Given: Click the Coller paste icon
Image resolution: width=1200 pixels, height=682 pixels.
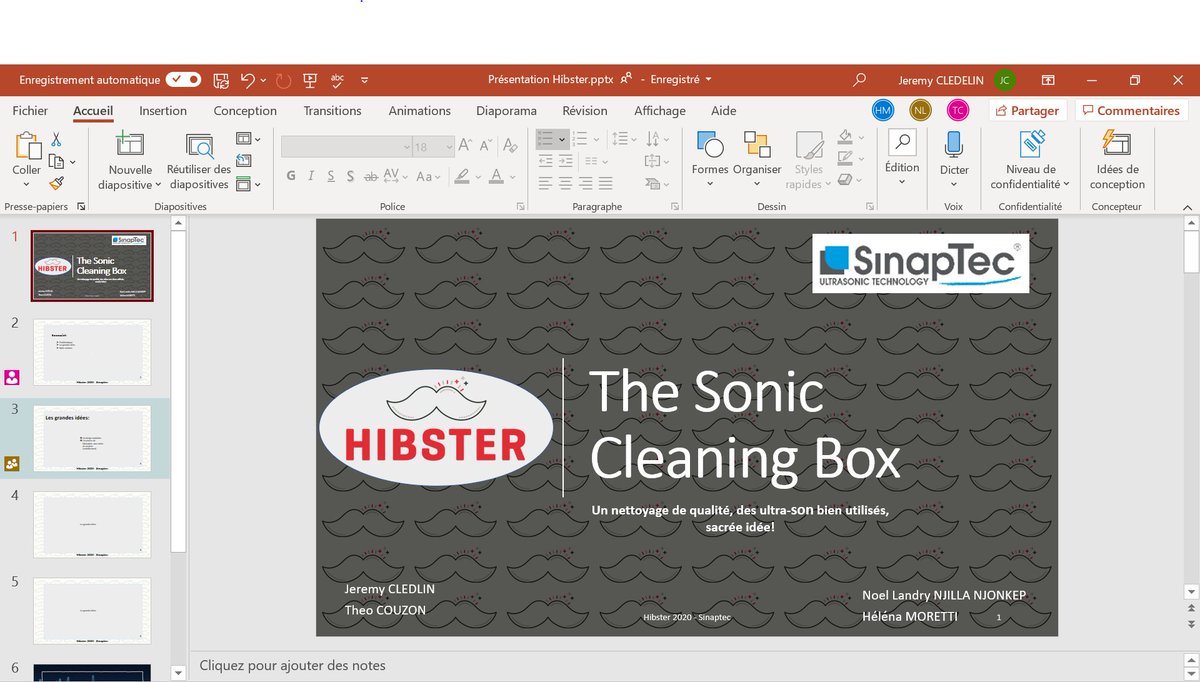Looking at the screenshot, I should pyautogui.click(x=27, y=146).
